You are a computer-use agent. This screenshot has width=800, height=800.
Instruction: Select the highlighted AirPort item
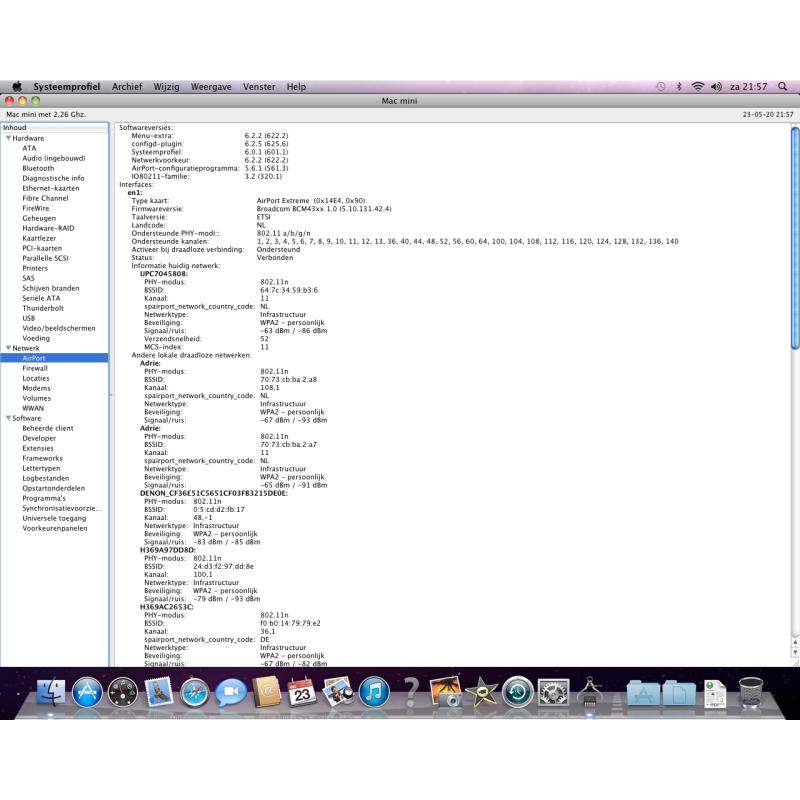click(x=54, y=358)
